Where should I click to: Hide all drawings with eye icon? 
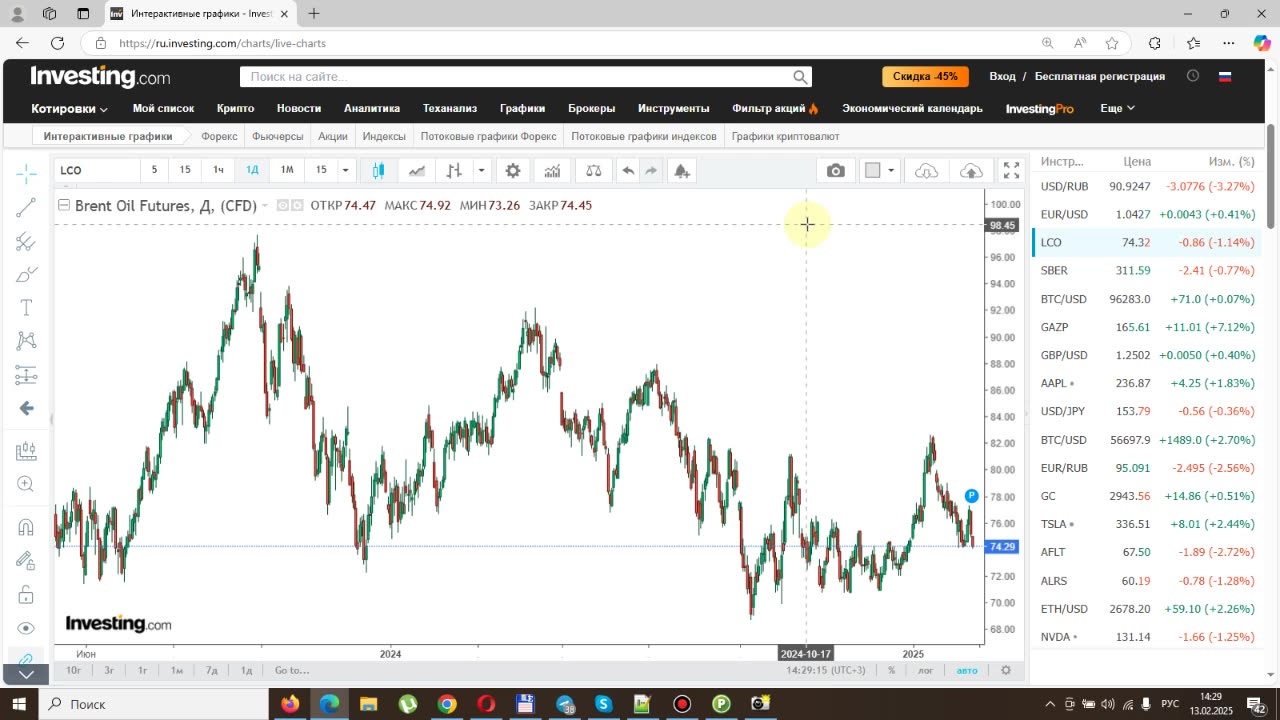[x=26, y=628]
